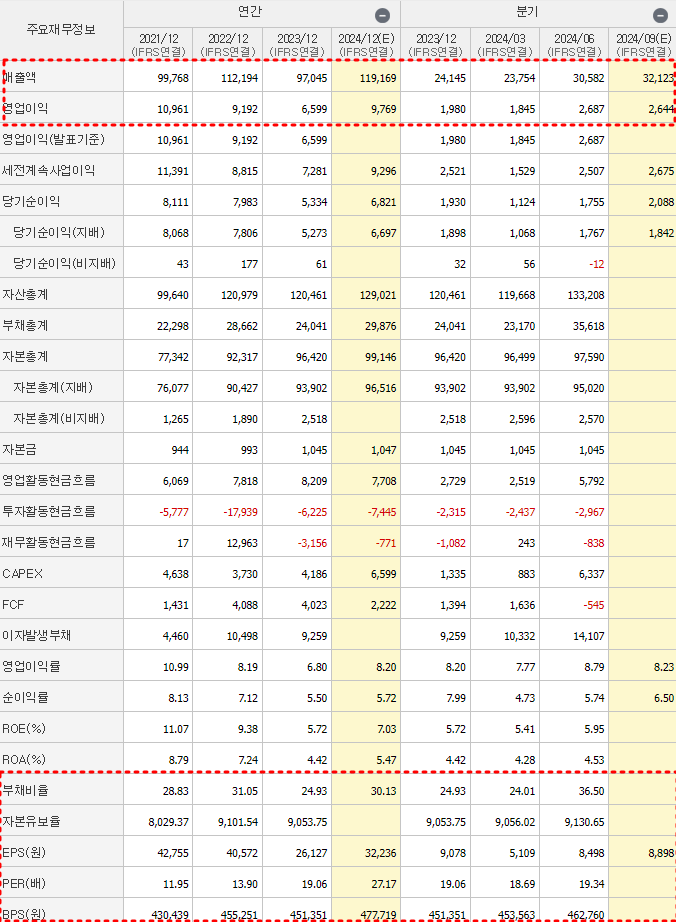This screenshot has width=676, height=922.
Task: Click annual column header 2022/12
Action: coord(227,45)
